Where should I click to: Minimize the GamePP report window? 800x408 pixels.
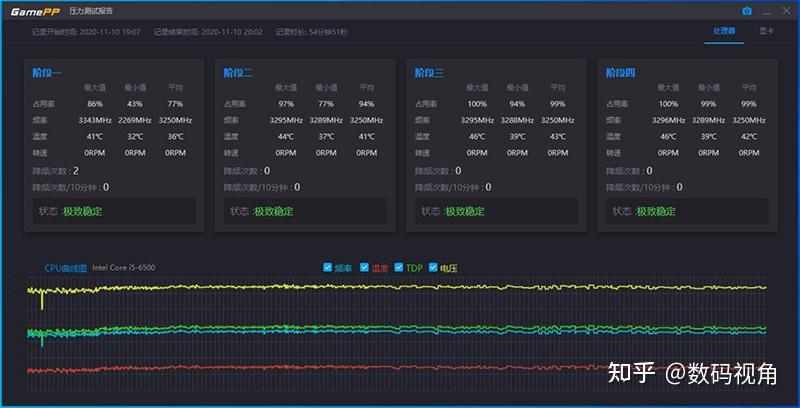coord(766,11)
